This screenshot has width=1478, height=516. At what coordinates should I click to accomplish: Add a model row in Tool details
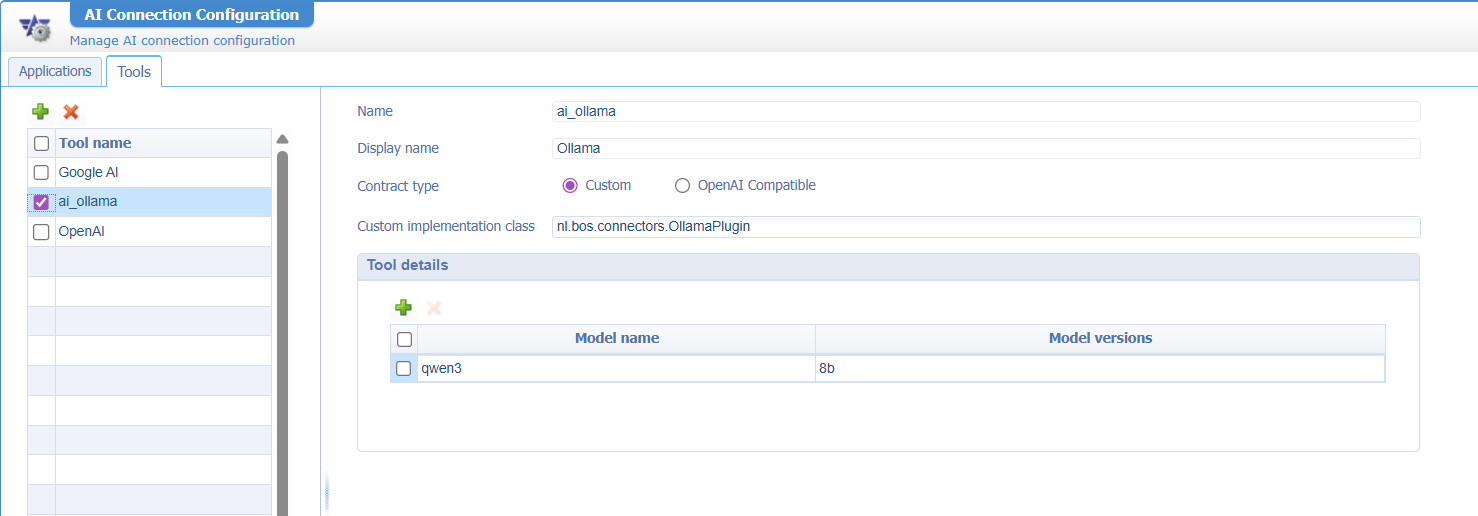click(403, 308)
